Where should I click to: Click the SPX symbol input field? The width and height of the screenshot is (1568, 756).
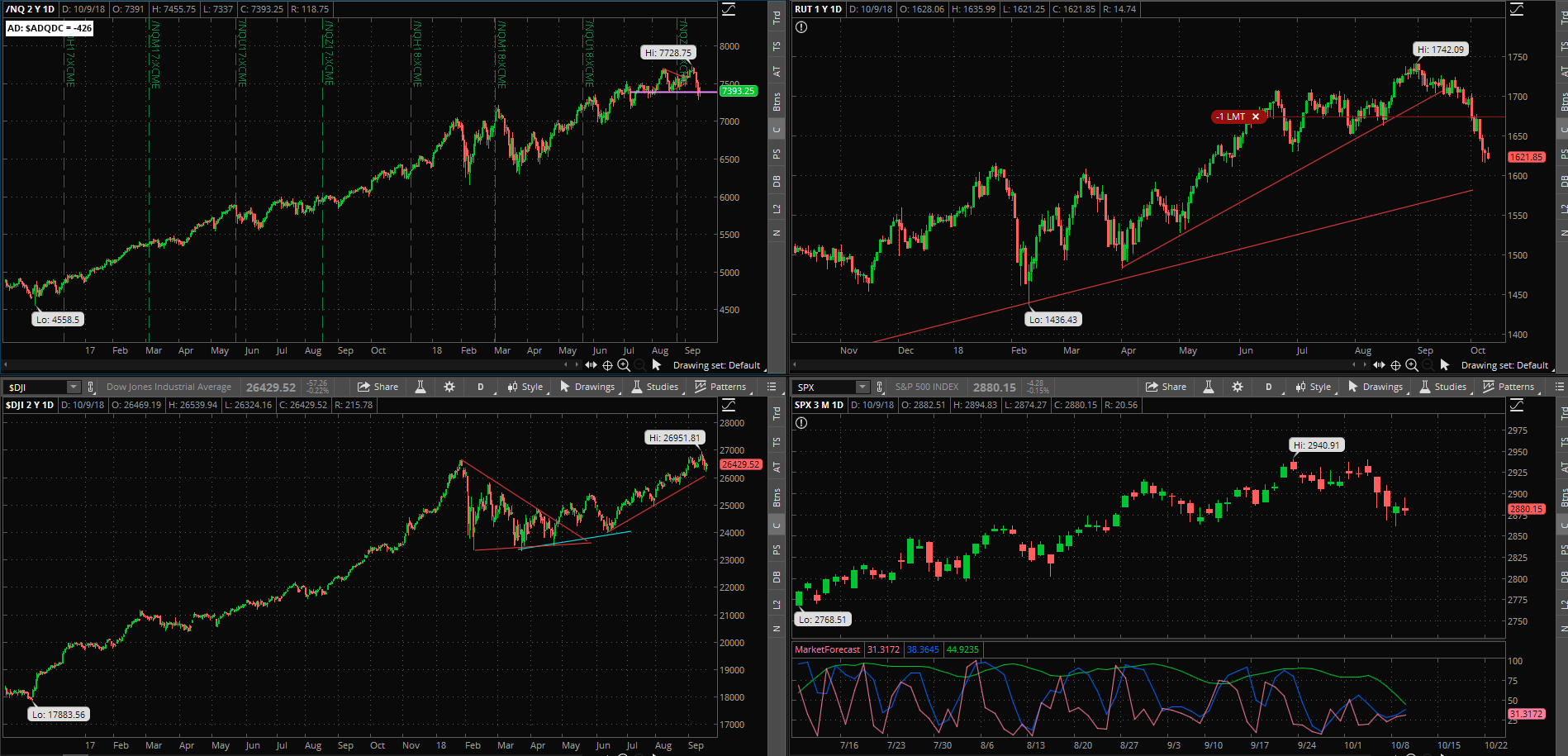(824, 387)
